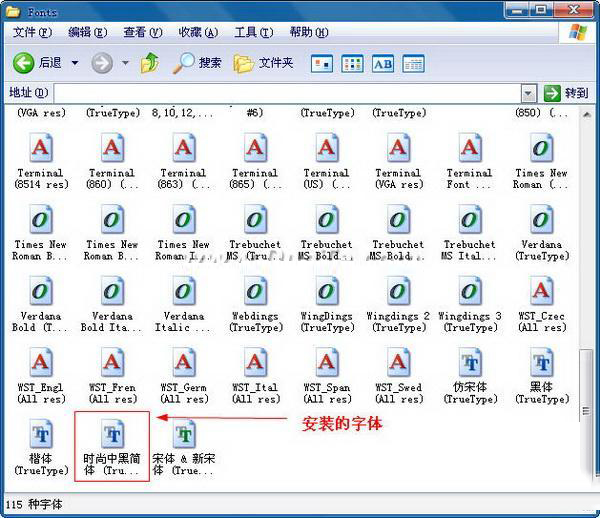Click the green Back arrow button
This screenshot has width=600, height=518.
[x=24, y=63]
